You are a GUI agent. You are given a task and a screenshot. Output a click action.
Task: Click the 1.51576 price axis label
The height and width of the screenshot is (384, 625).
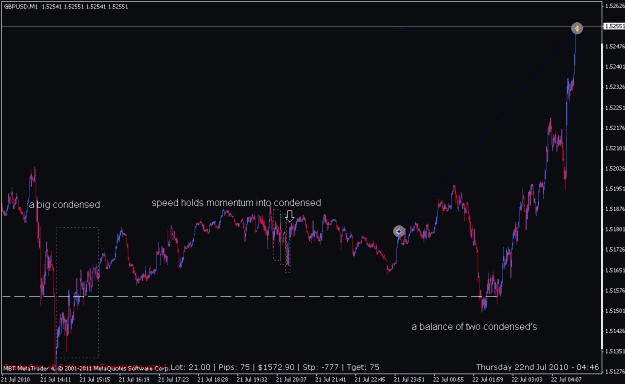coord(615,291)
